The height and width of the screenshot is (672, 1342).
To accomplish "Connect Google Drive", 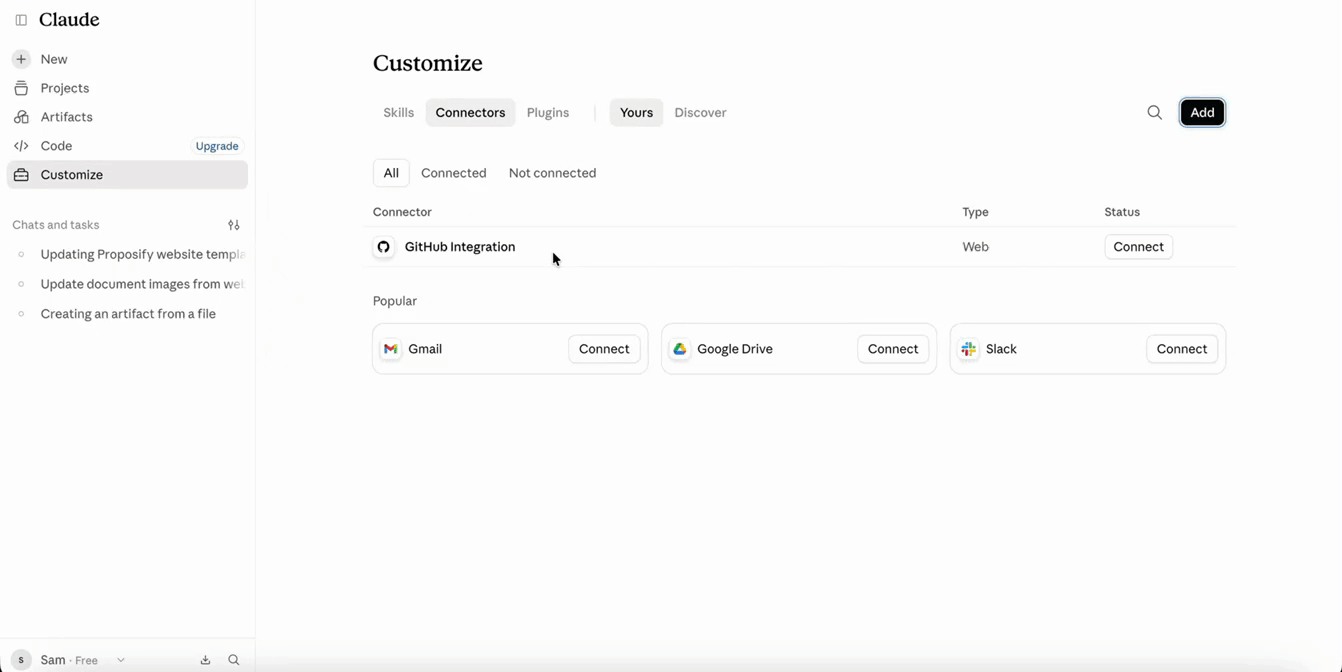I will pyautogui.click(x=893, y=349).
